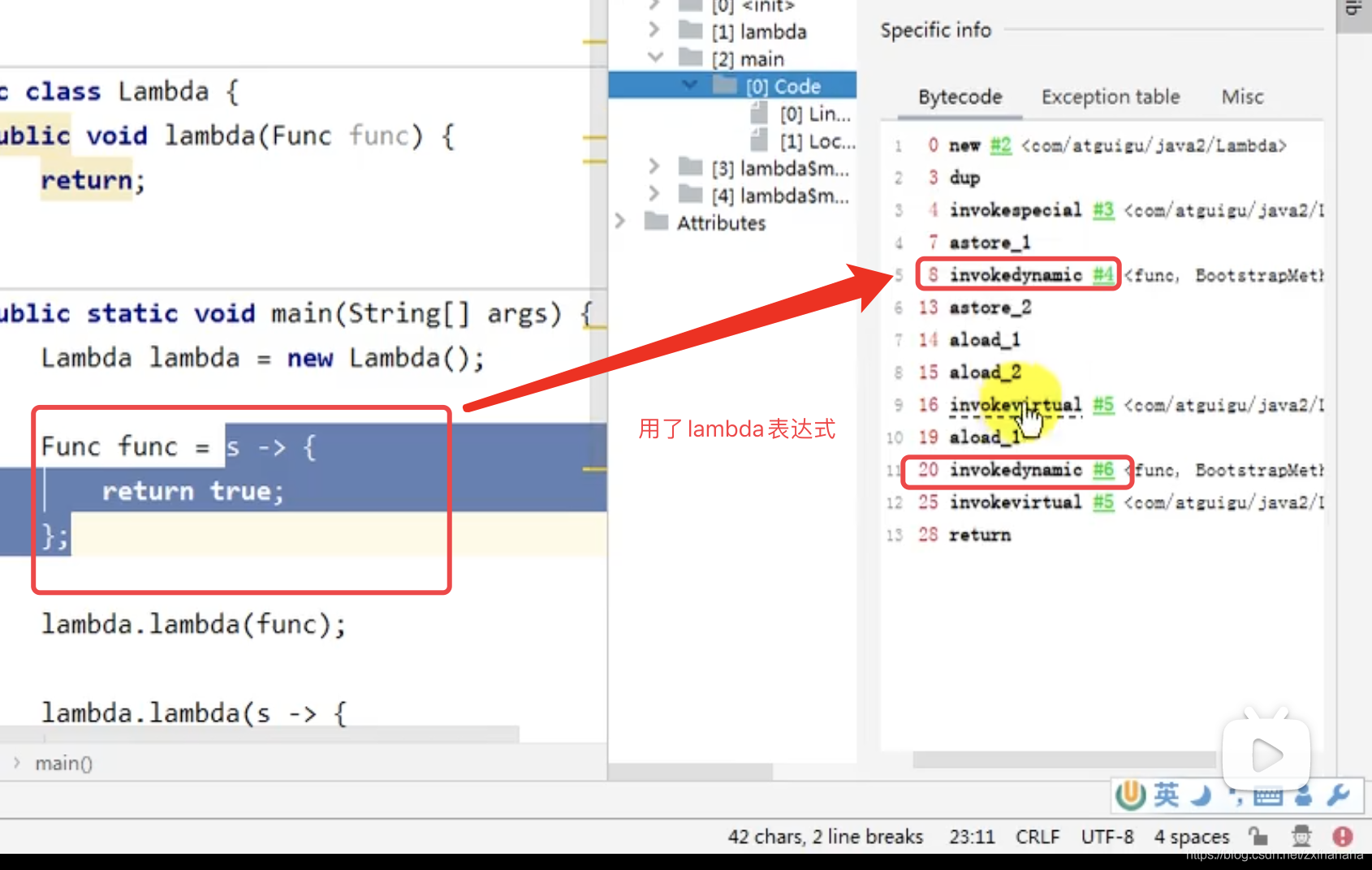Follow invokedynamic link #4
1372x870 pixels.
click(x=1103, y=275)
